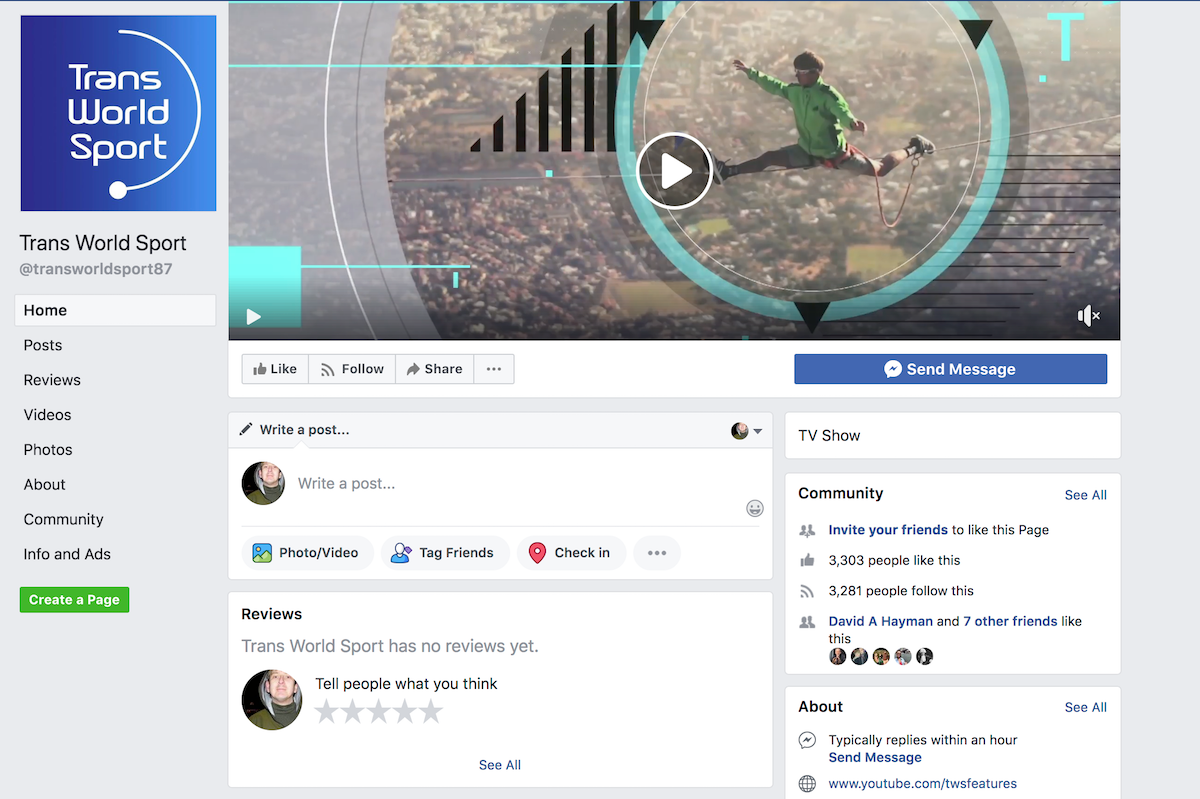Open Community in the page sidebar
This screenshot has width=1200, height=799.
tap(64, 520)
